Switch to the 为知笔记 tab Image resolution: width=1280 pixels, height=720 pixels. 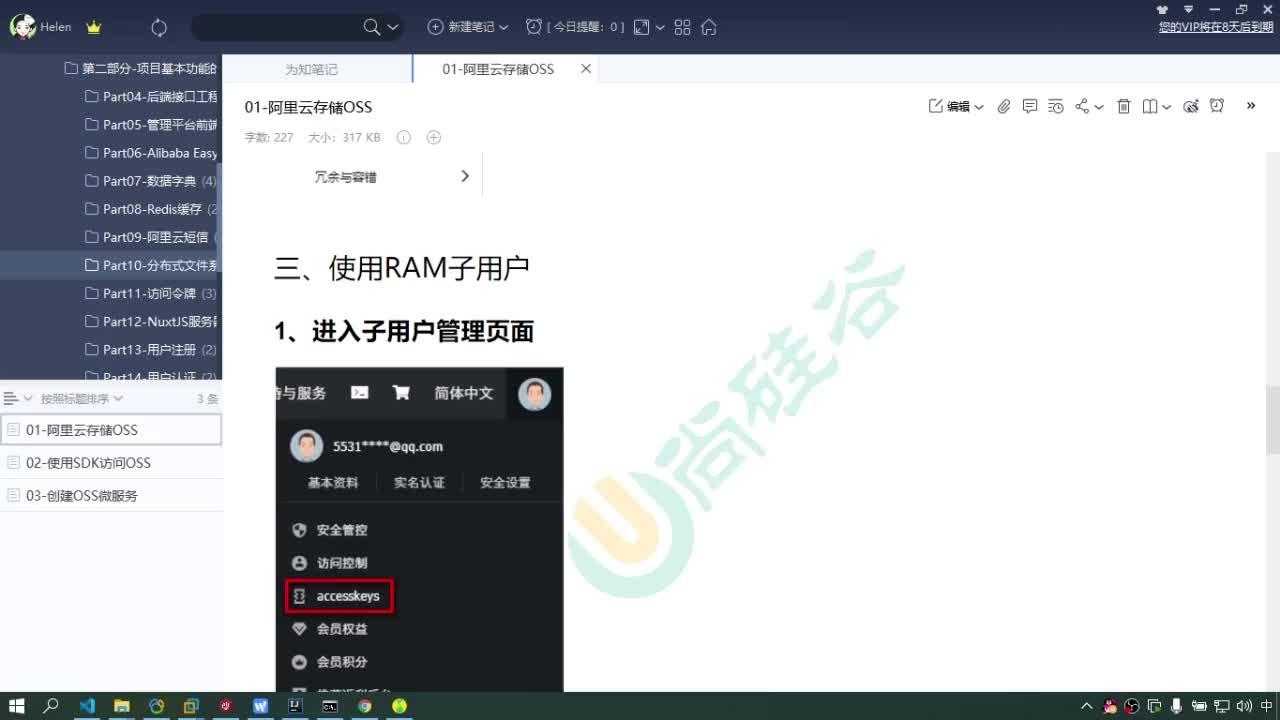pos(311,69)
